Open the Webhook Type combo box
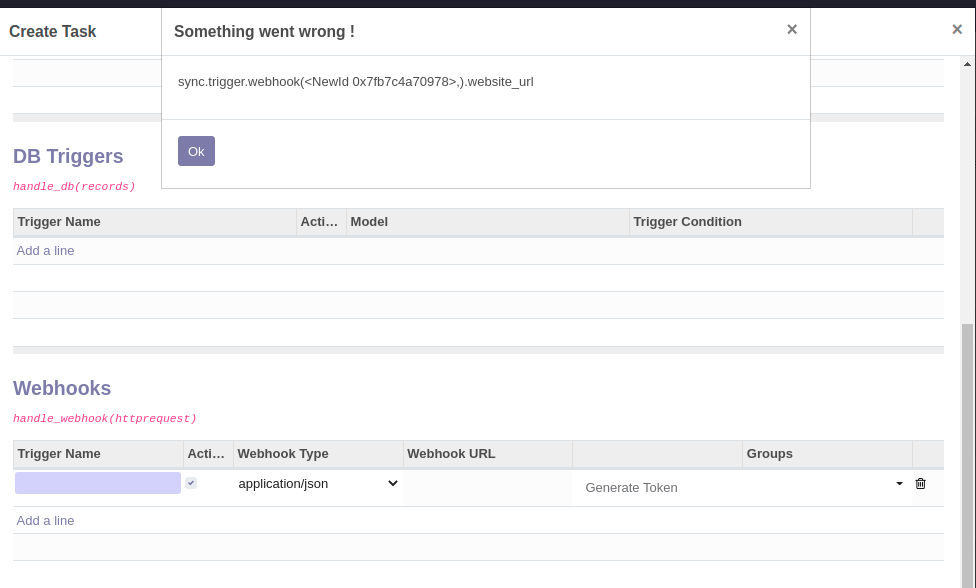Viewport: 976px width, 588px height. click(x=317, y=483)
